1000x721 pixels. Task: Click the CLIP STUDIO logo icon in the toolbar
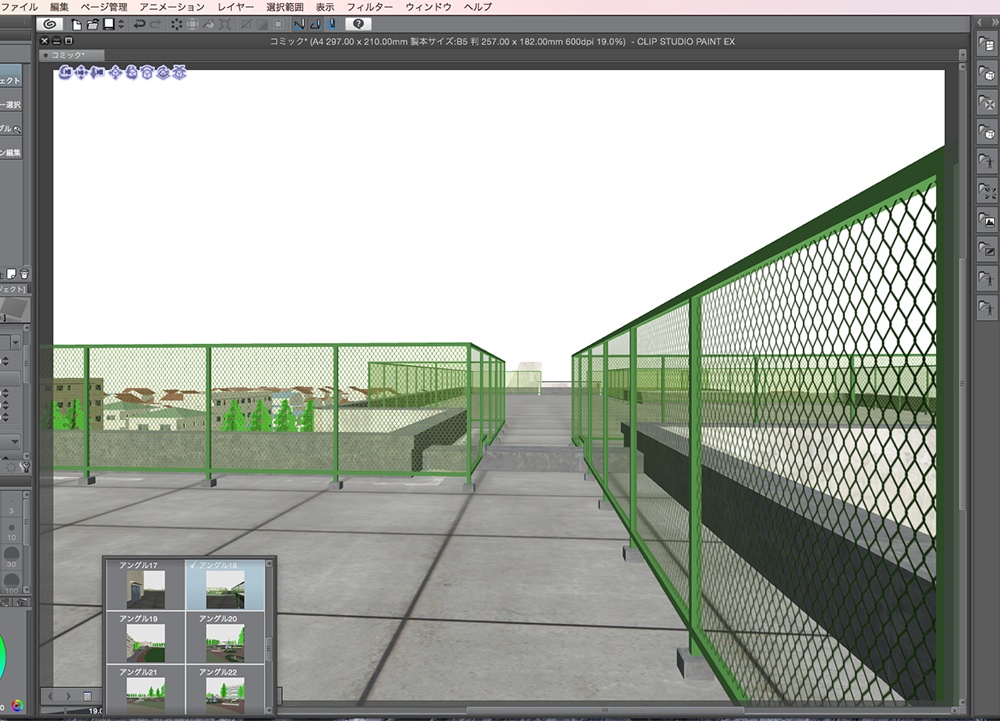coord(49,25)
